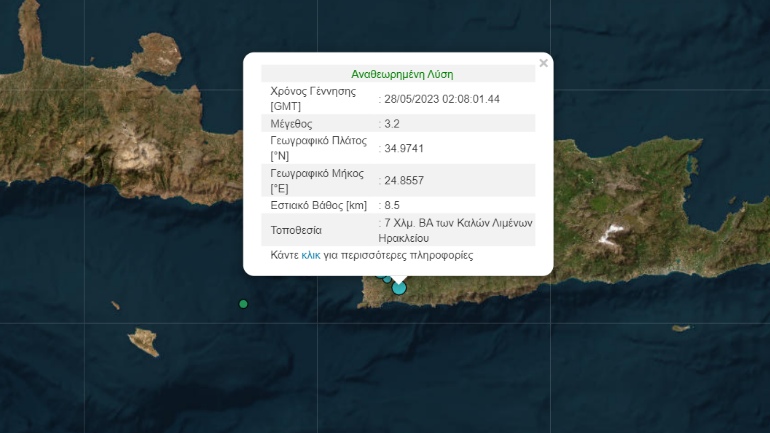770x433 pixels.
Task: Click the 'Εστιακό Βάθος [km]' label
Action: (x=319, y=205)
